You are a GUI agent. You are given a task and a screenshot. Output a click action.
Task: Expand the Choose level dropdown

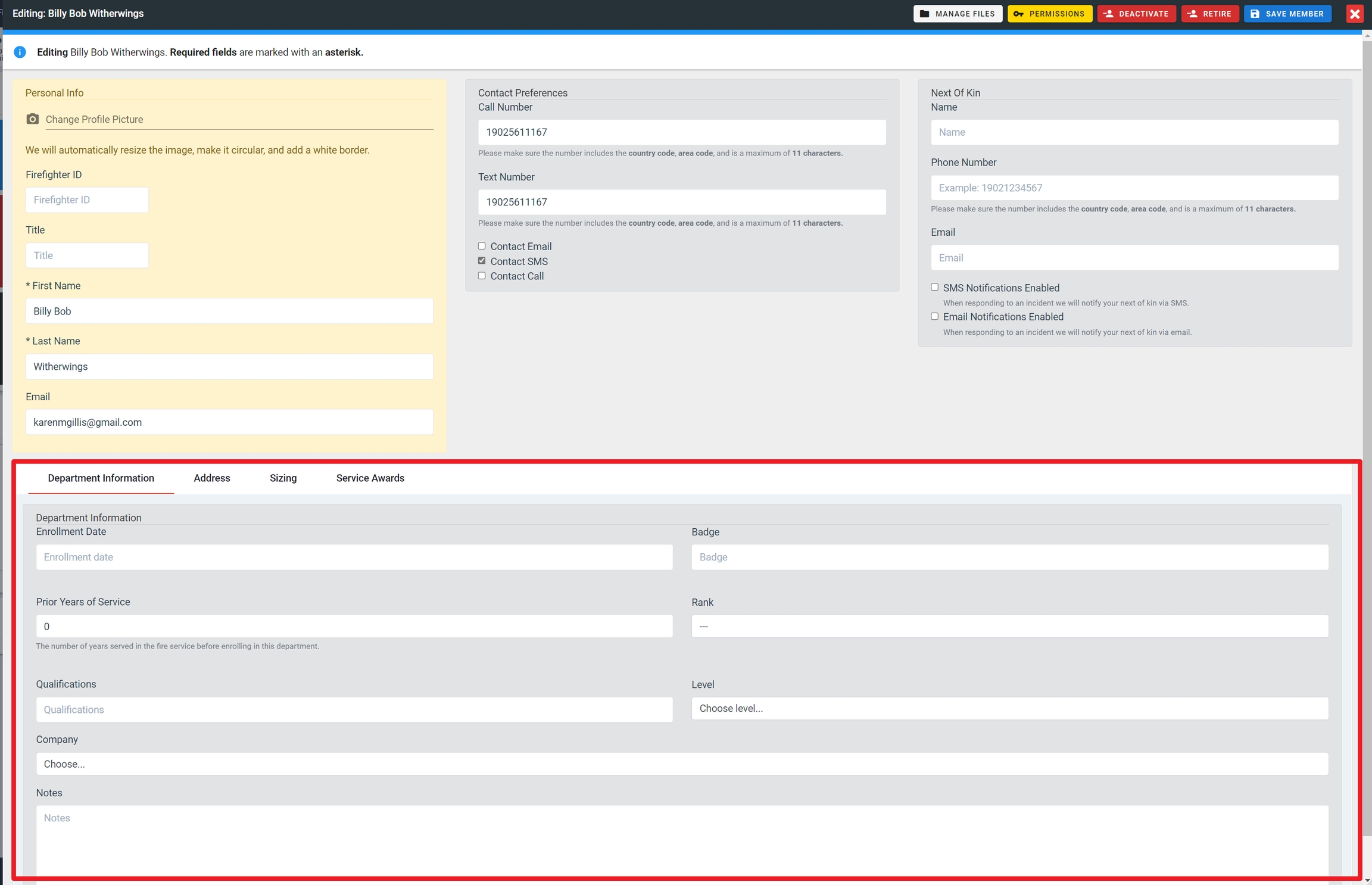pos(1009,709)
